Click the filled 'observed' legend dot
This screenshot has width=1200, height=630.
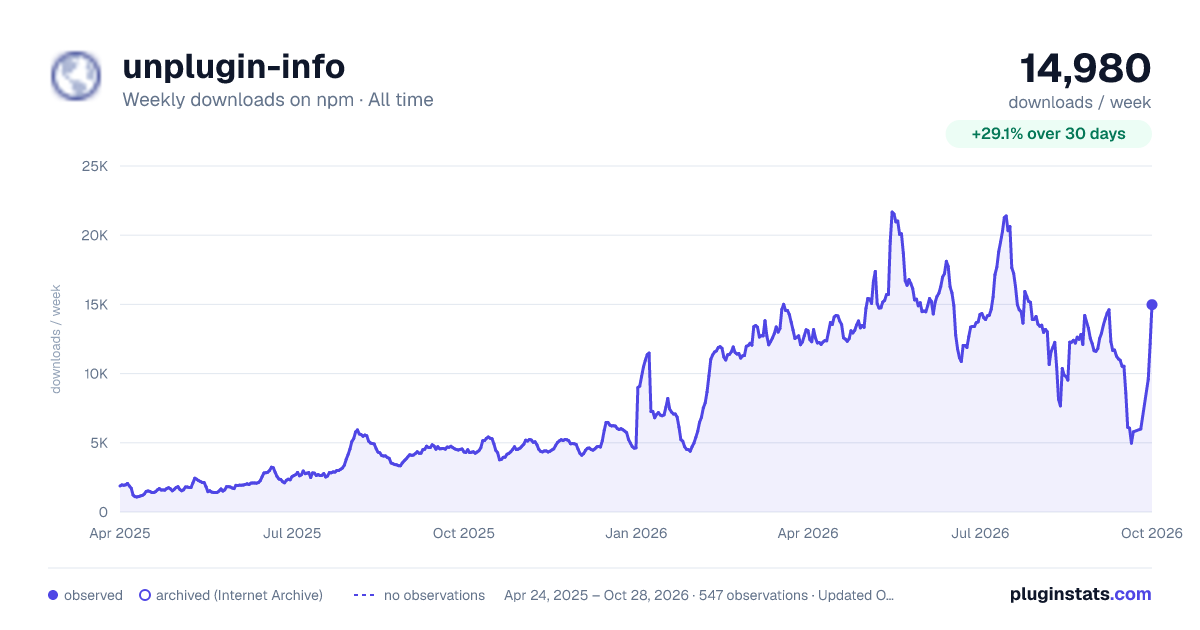click(x=53, y=595)
